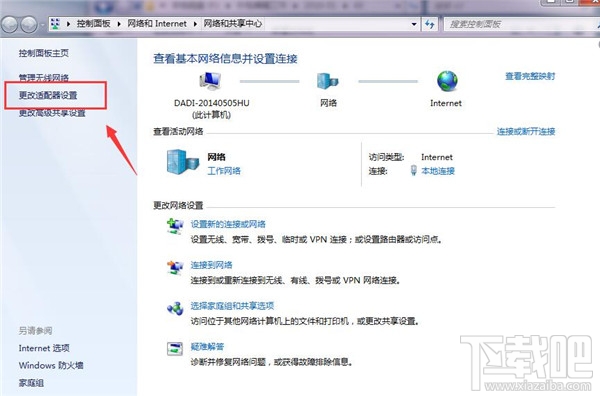Click the 疑难解答 troubleshooter icon

[x=175, y=349]
